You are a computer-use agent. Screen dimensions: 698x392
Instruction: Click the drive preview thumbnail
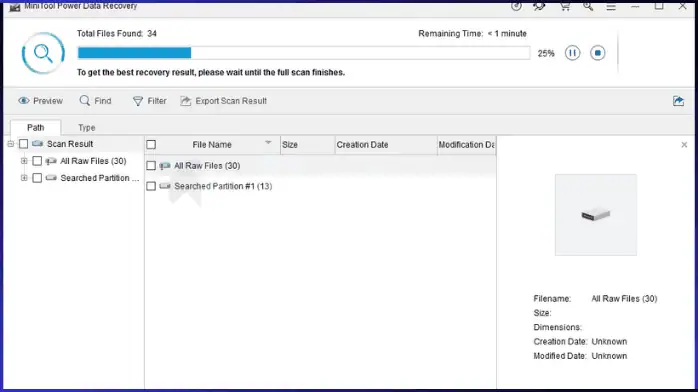(x=596, y=214)
